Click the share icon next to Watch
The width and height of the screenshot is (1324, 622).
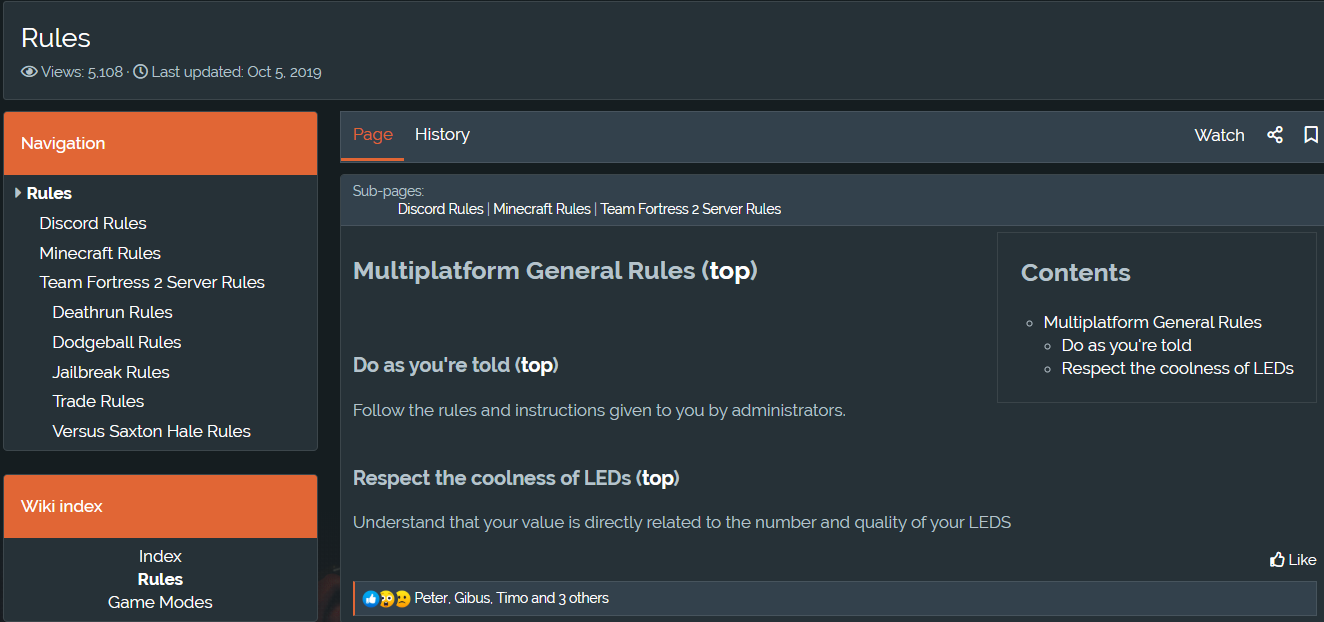pos(1275,135)
